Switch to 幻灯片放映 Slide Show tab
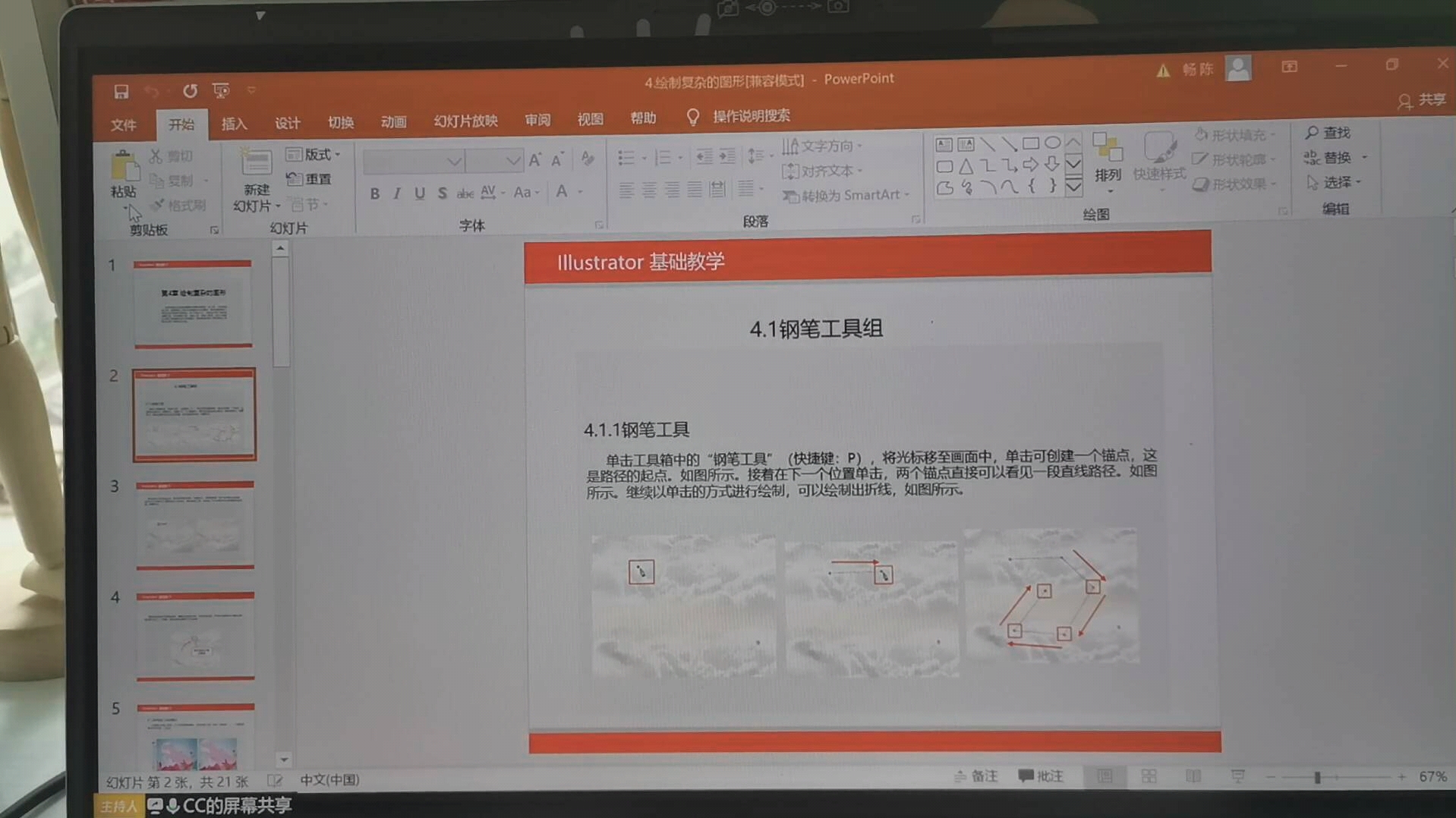 [465, 121]
